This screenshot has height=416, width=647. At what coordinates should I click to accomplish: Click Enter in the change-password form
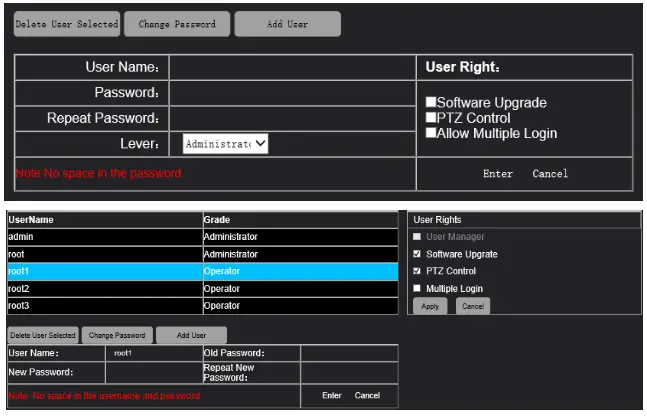click(332, 396)
